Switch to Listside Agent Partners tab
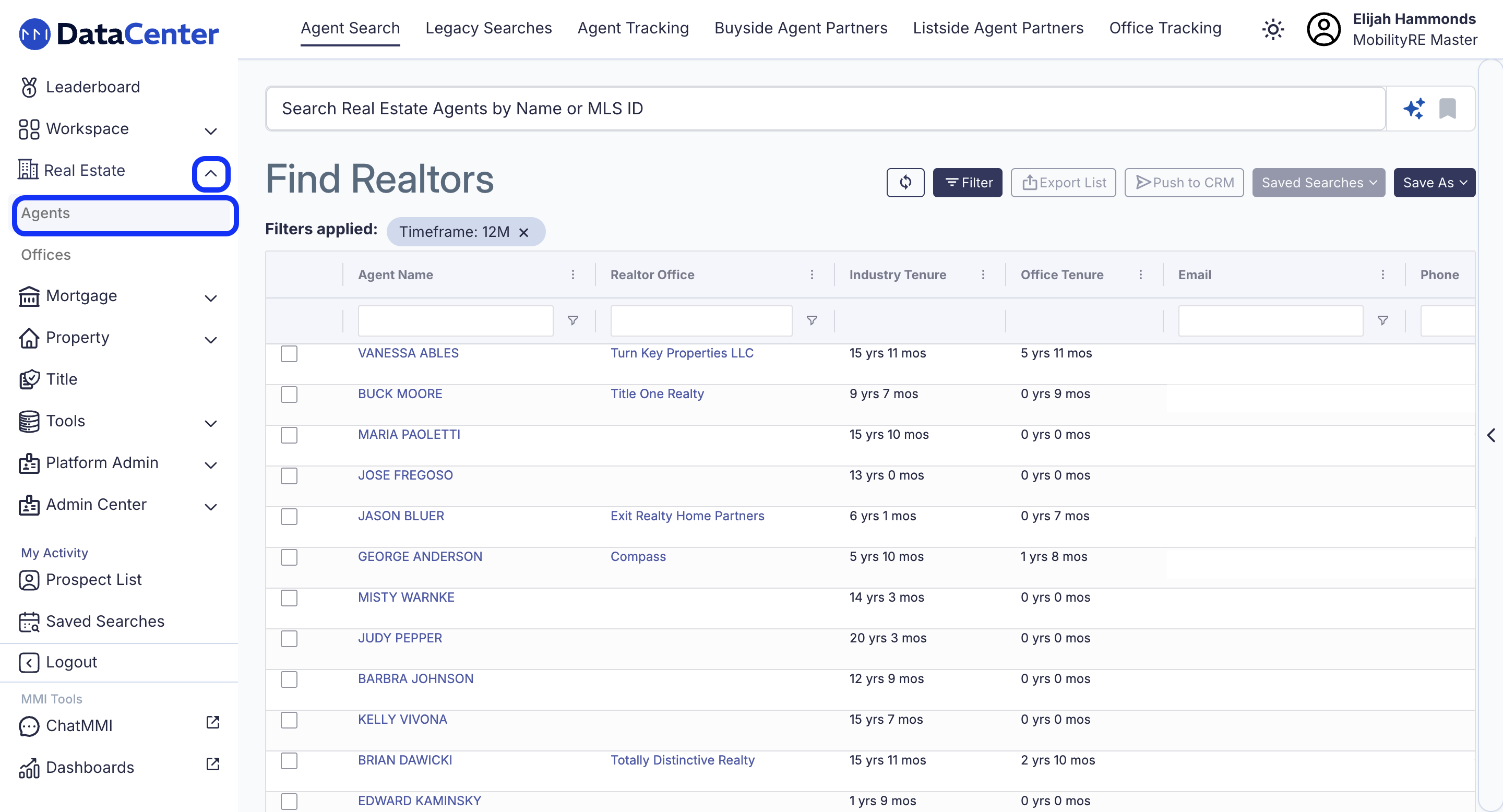 click(x=998, y=28)
